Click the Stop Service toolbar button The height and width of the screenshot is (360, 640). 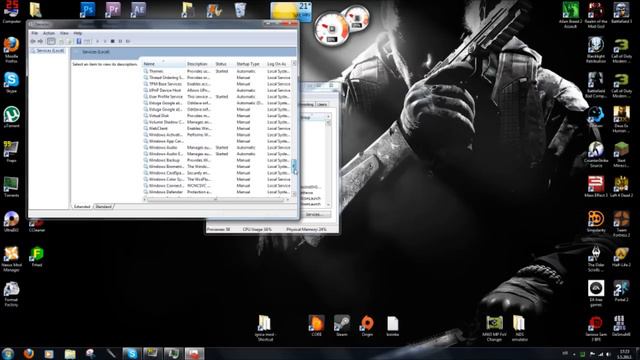113,41
